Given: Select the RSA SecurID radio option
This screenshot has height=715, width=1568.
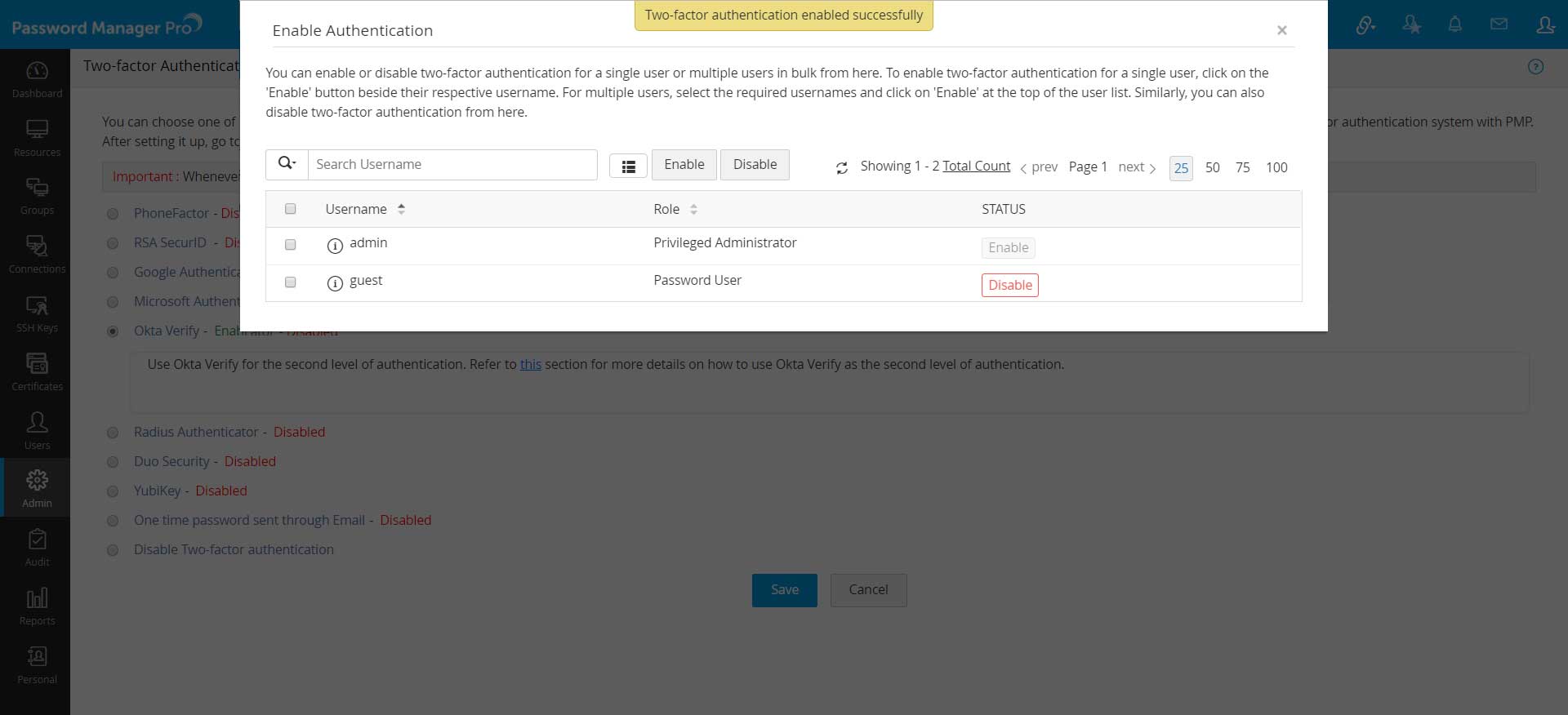Looking at the screenshot, I should pyautogui.click(x=113, y=243).
